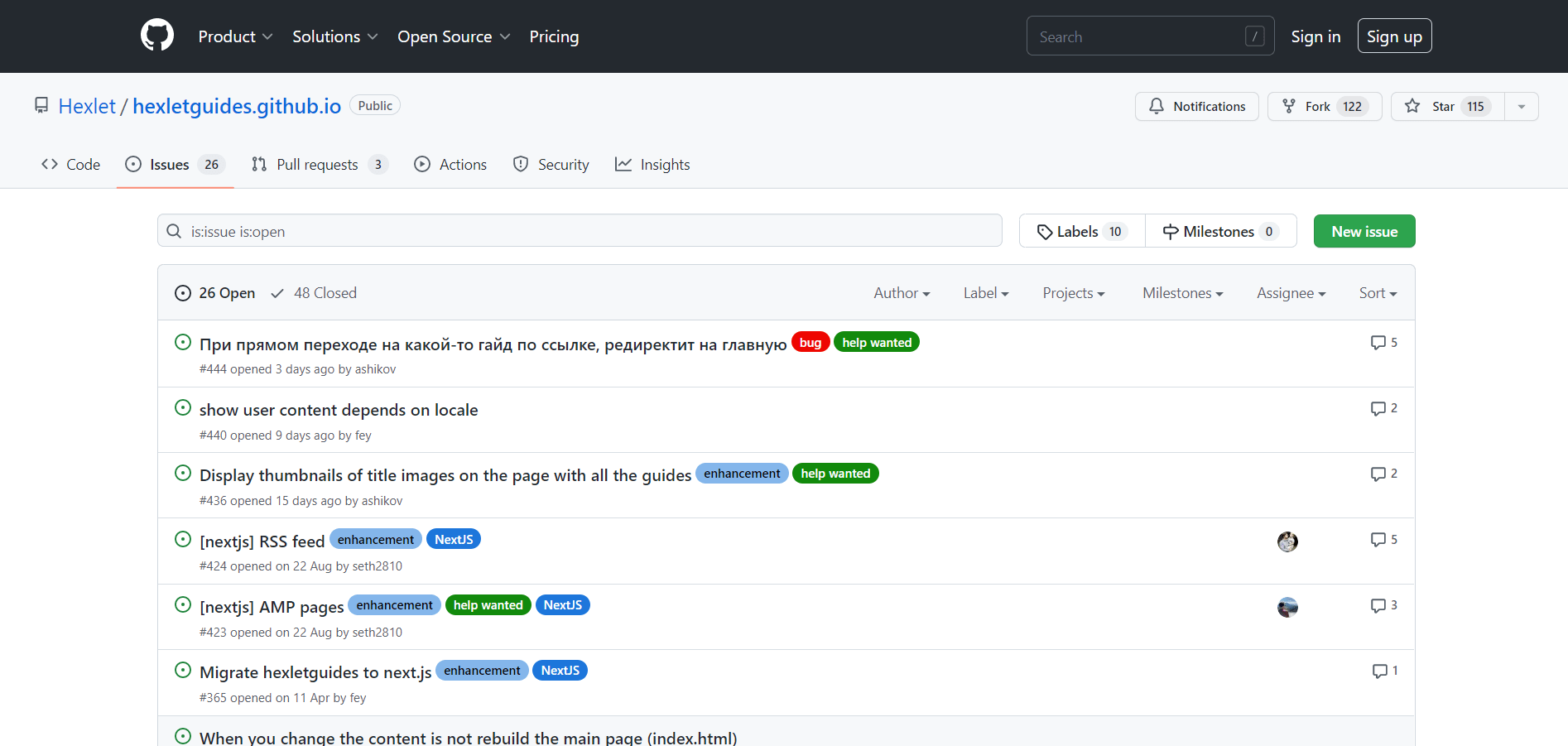Show the 48 Closed issues
1568x746 pixels.
[314, 293]
